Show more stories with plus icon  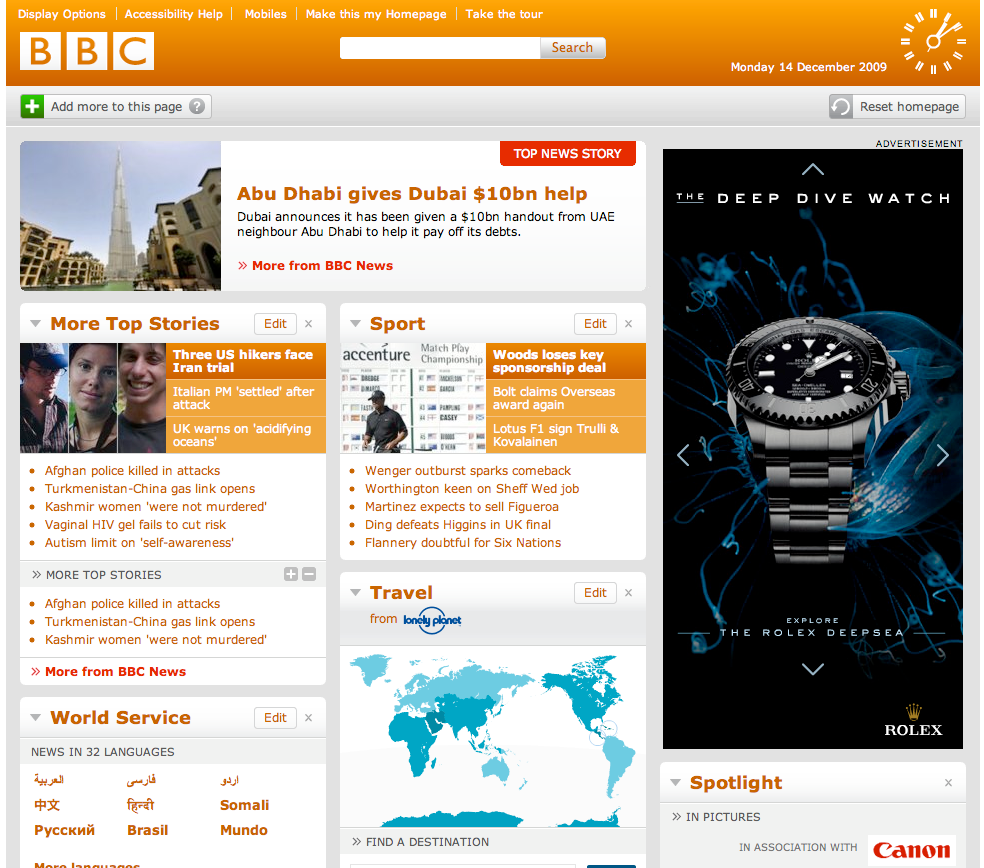pos(291,574)
